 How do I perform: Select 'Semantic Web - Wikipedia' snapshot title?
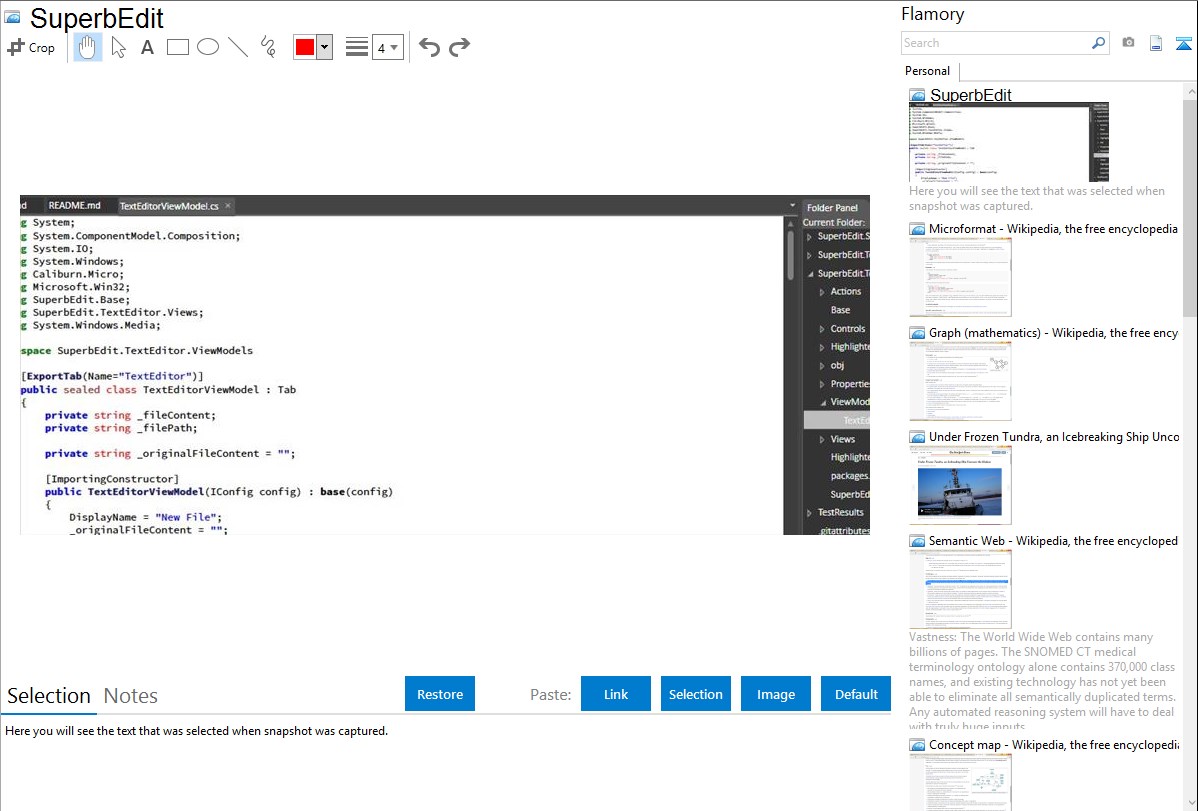coord(1053,540)
